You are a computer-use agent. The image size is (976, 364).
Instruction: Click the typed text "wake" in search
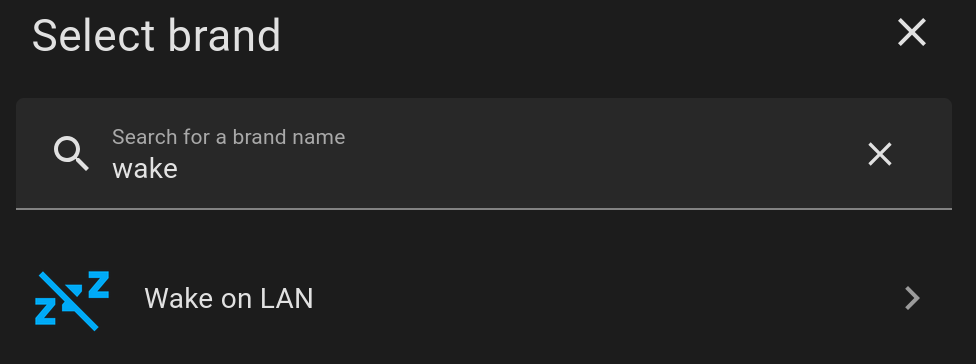tap(145, 169)
